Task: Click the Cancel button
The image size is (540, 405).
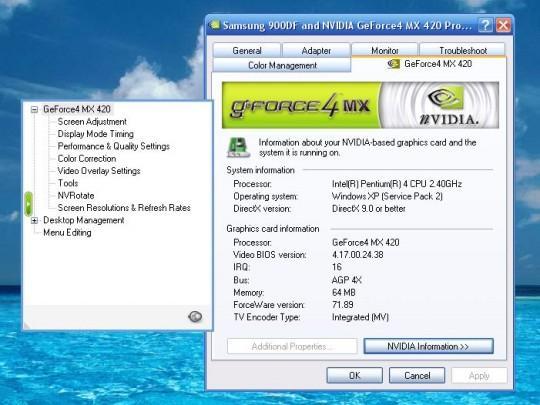Action: (417, 375)
